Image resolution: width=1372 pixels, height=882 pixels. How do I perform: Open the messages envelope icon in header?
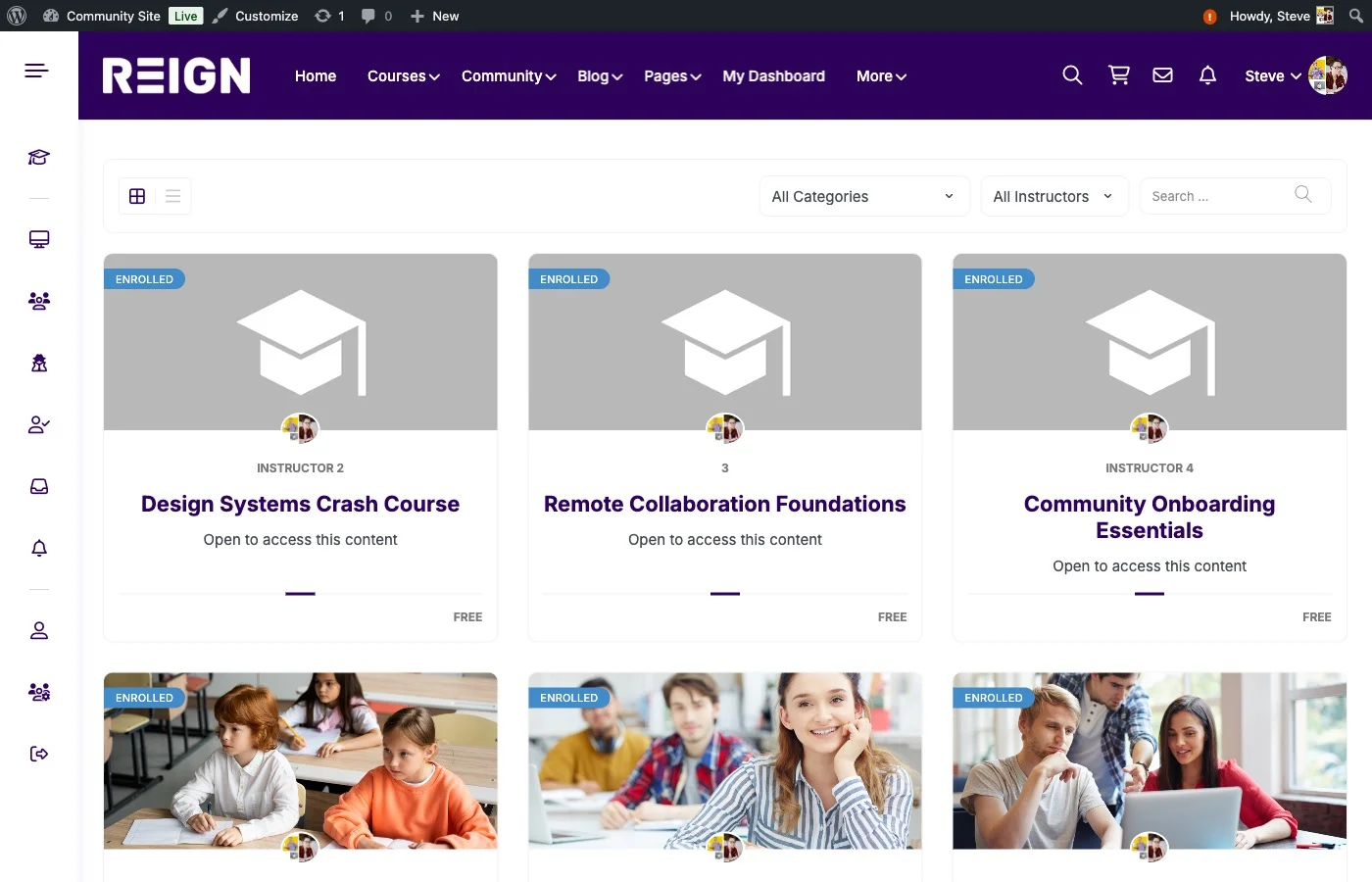pyautogui.click(x=1162, y=75)
